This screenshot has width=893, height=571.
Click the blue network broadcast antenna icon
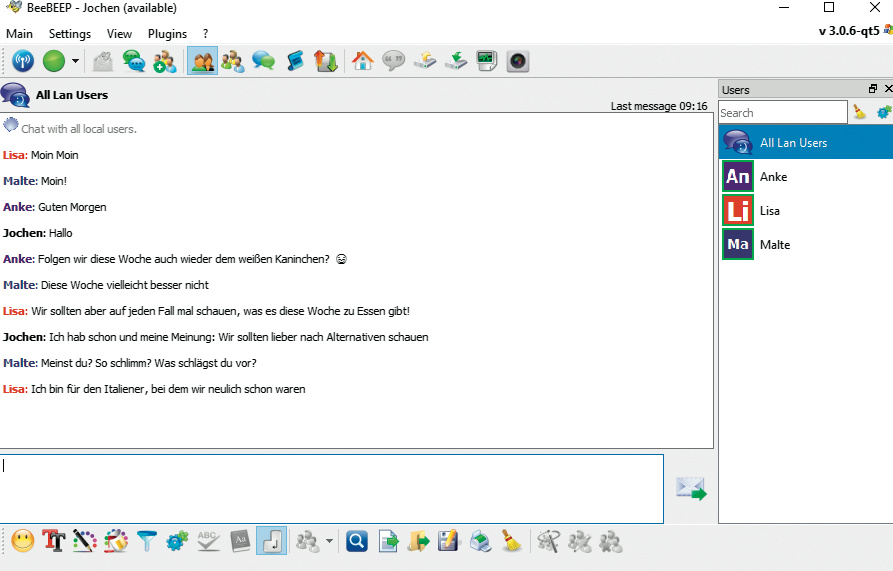point(23,61)
